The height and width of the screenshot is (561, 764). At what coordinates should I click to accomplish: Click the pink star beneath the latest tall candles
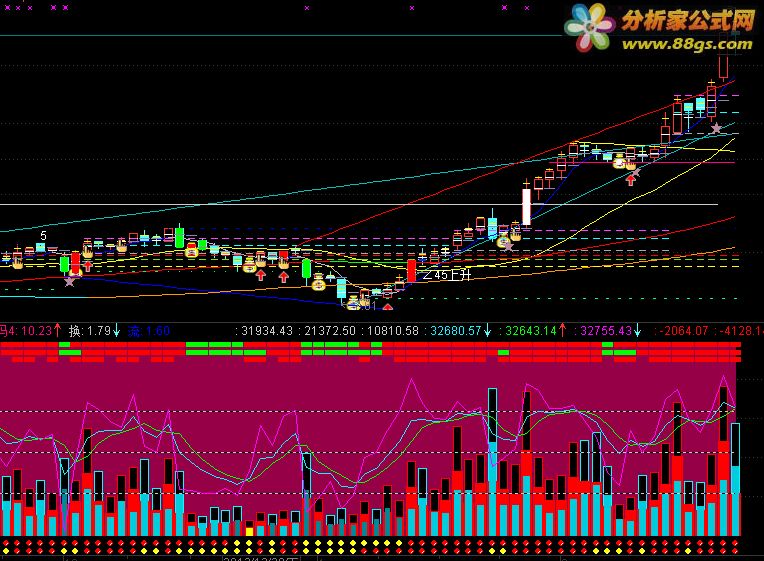point(716,128)
